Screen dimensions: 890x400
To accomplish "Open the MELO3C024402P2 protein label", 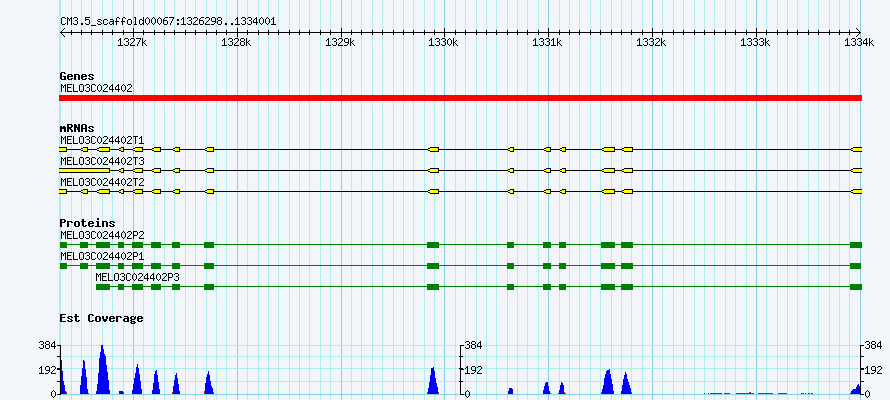I will pos(102,235).
